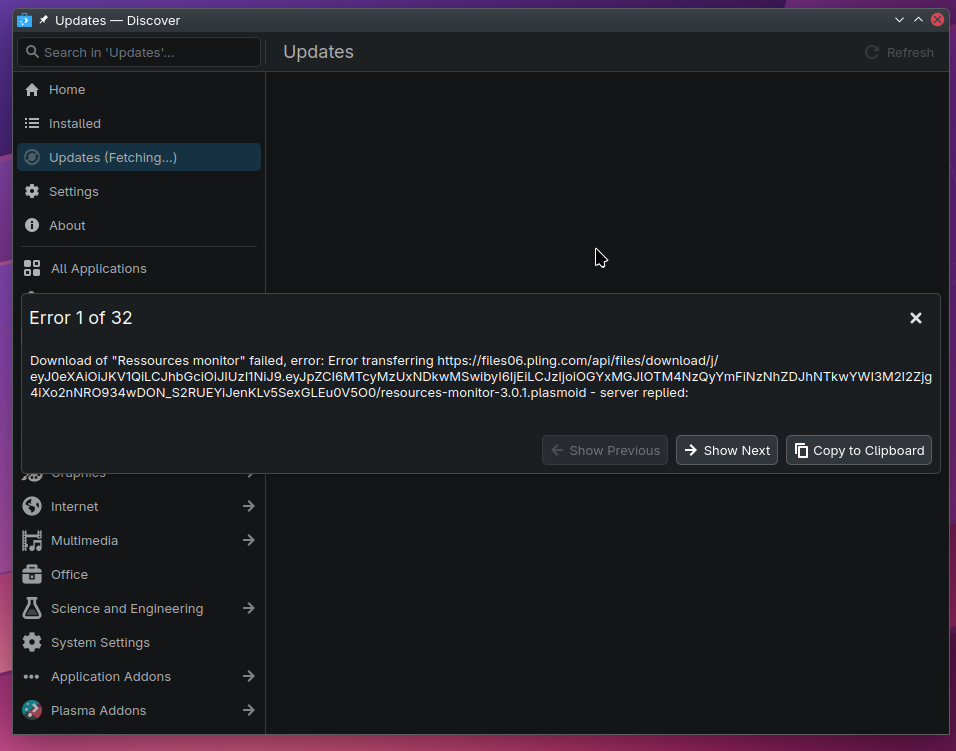Viewport: 956px width, 751px height.
Task: Expand the Internet category arrow
Action: tap(248, 506)
